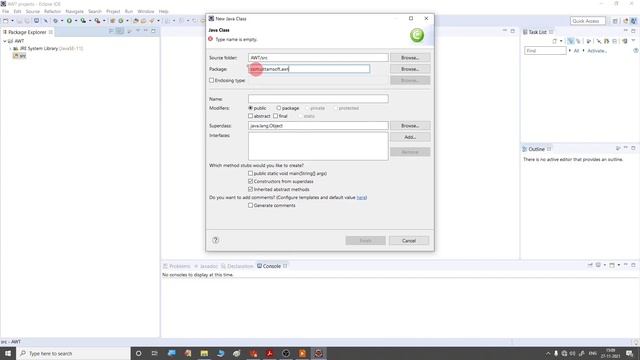Click Browse next to Superclass field
This screenshot has height=360, width=640.
pos(410,126)
